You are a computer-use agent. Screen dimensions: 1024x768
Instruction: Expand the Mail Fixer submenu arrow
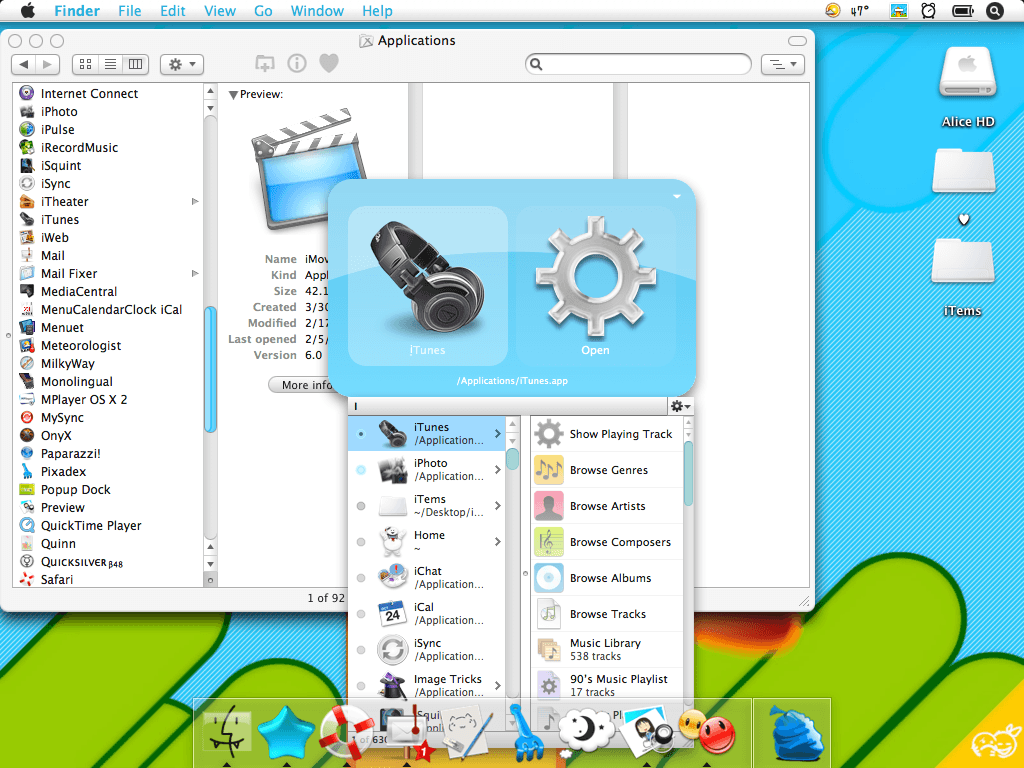tap(195, 273)
